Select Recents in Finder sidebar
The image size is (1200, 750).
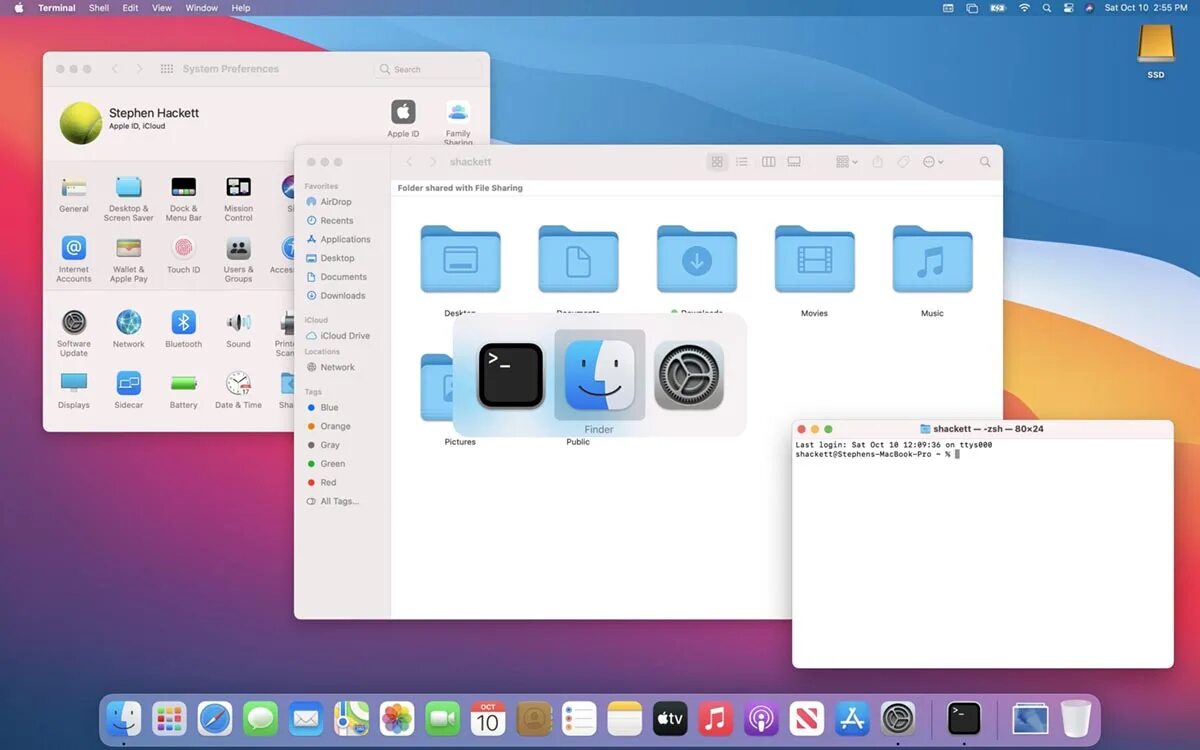click(x=329, y=221)
